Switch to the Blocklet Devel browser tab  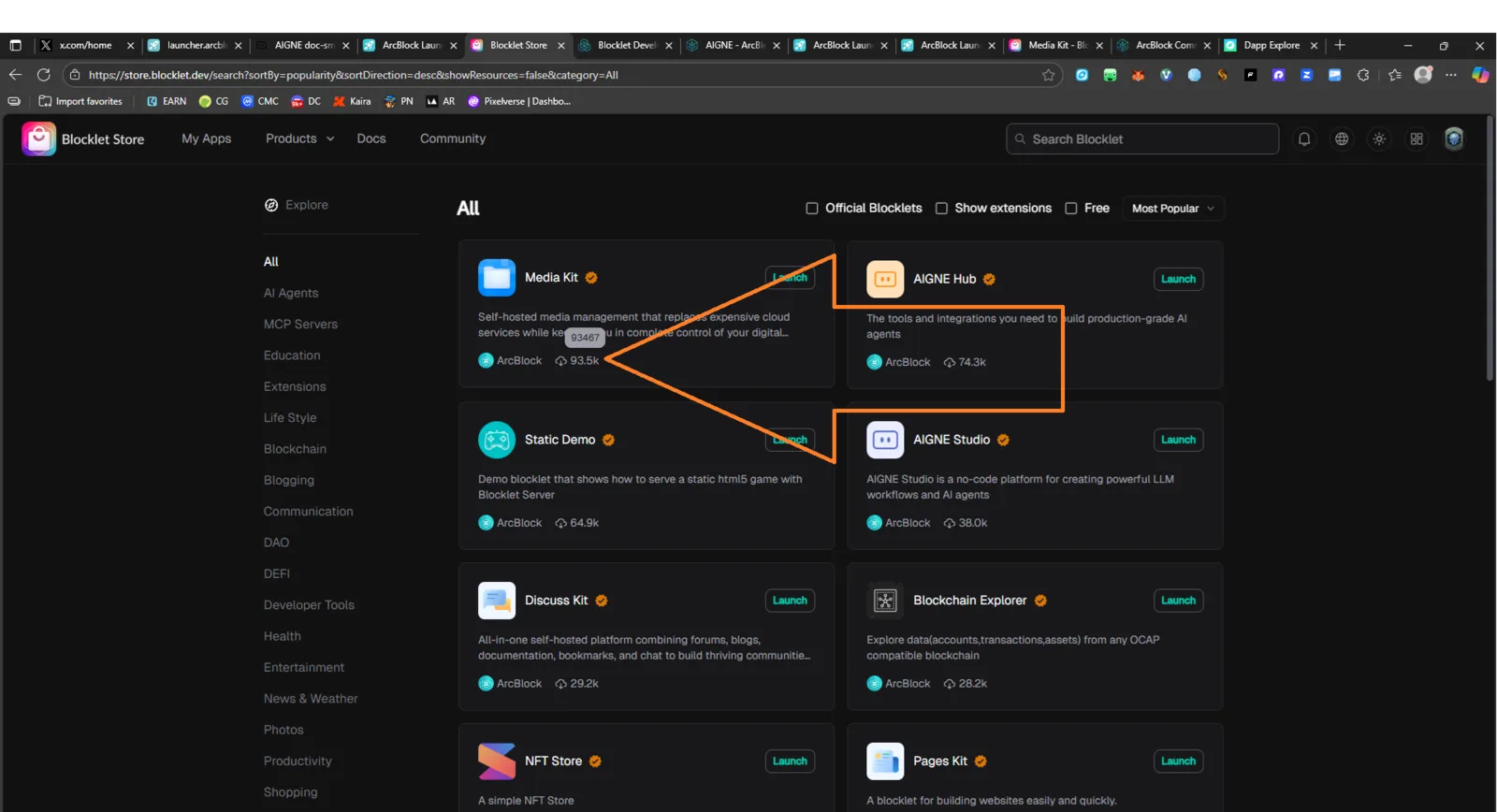[624, 45]
